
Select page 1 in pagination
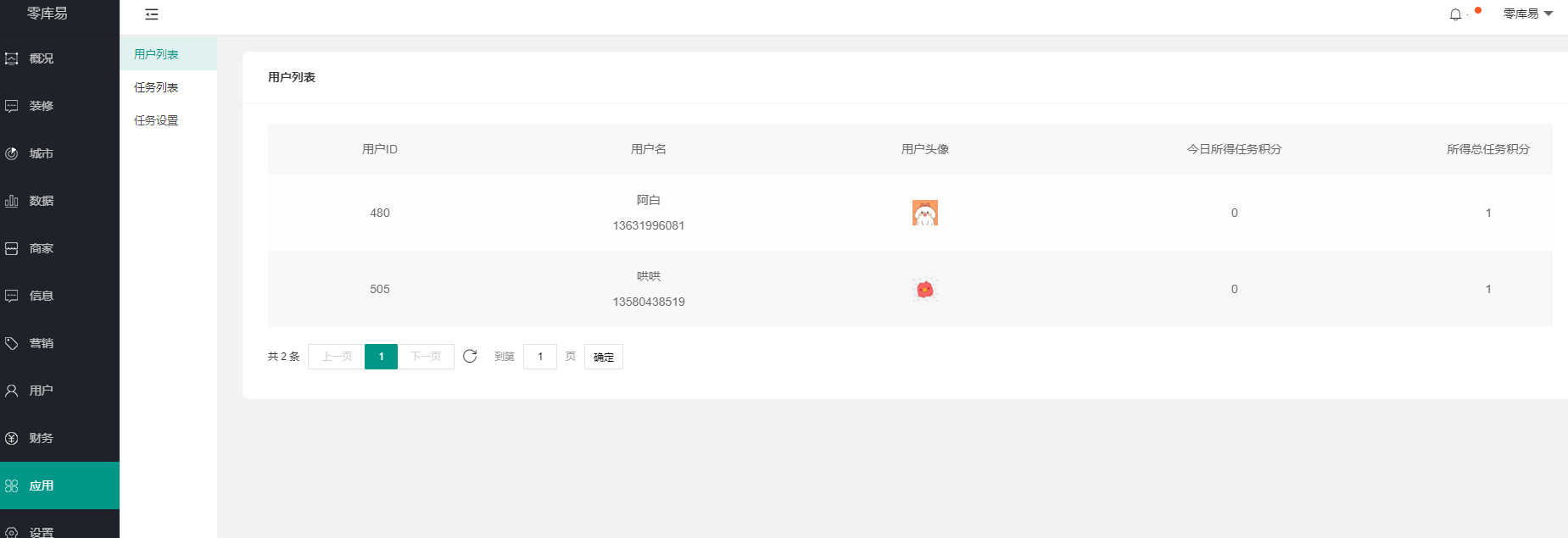pyautogui.click(x=382, y=357)
